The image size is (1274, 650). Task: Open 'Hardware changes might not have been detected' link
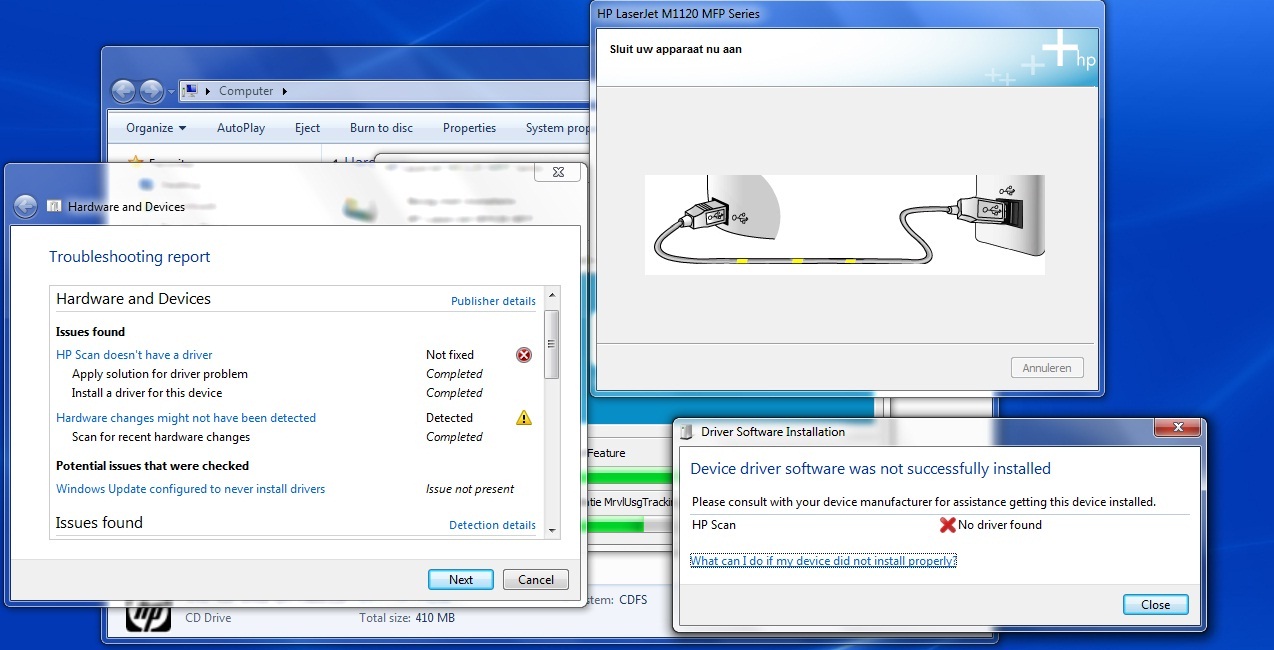pos(186,418)
